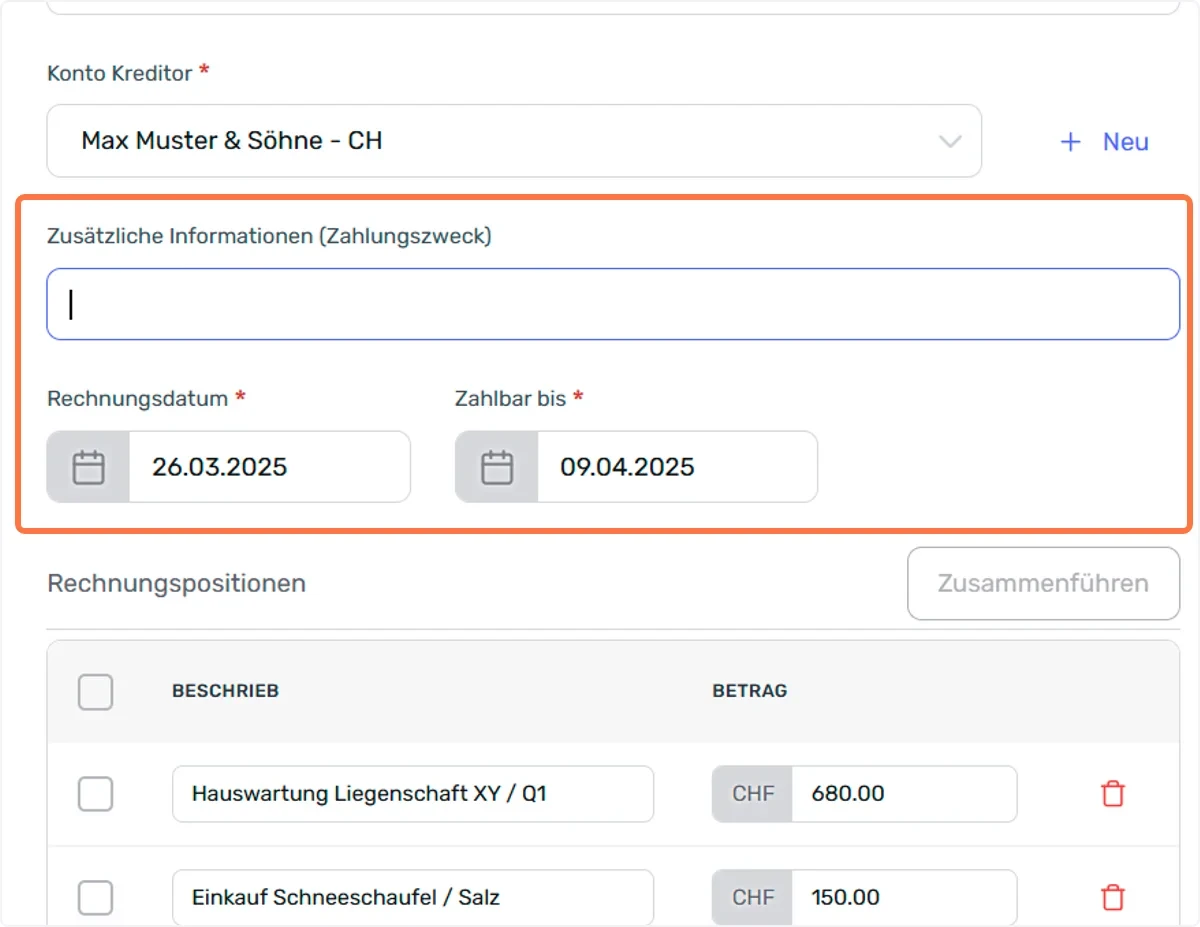Click the CHF prefix of 150.00
Viewport: 1200px width, 927px height.
(753, 897)
